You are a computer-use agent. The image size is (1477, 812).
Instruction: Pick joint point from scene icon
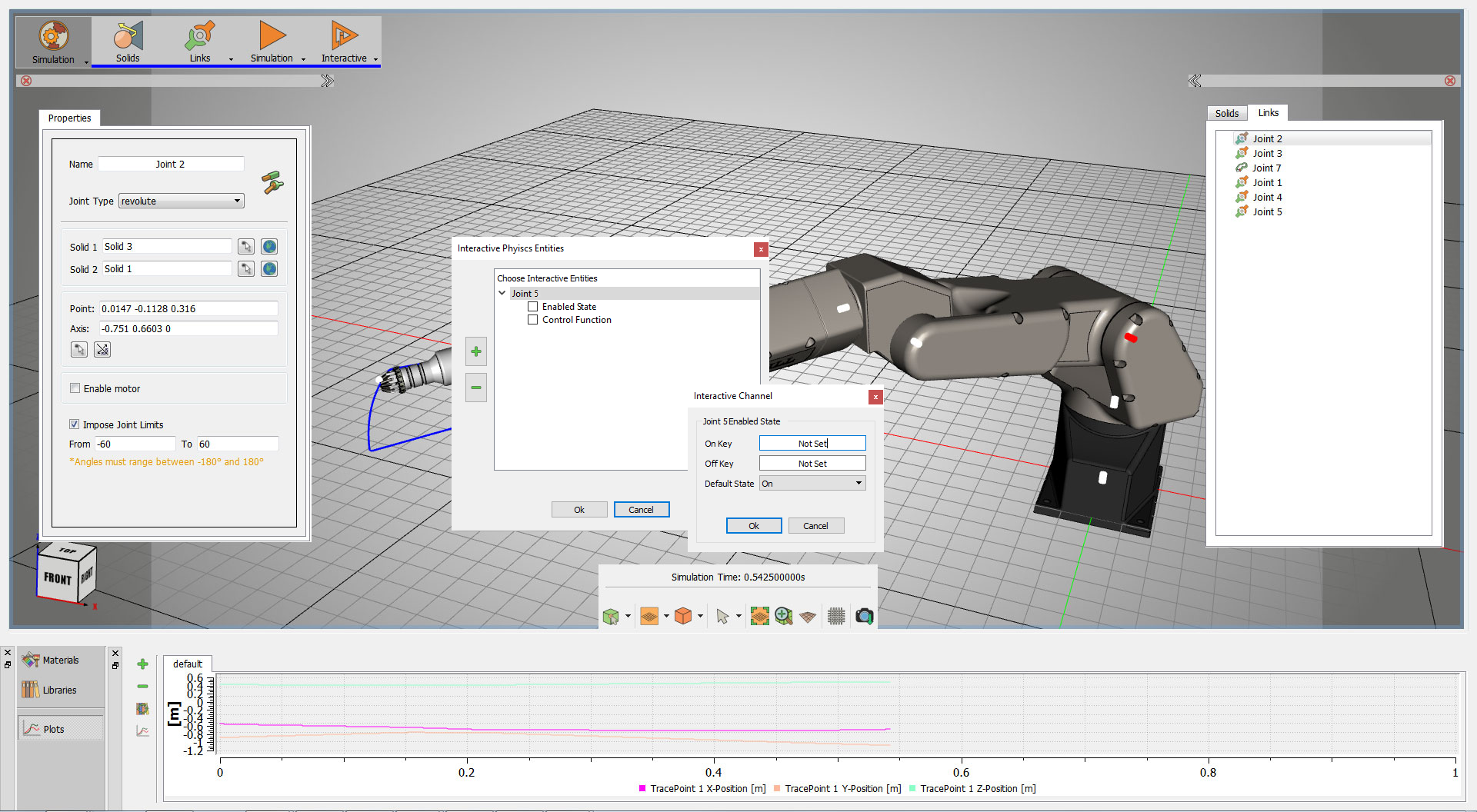79,350
